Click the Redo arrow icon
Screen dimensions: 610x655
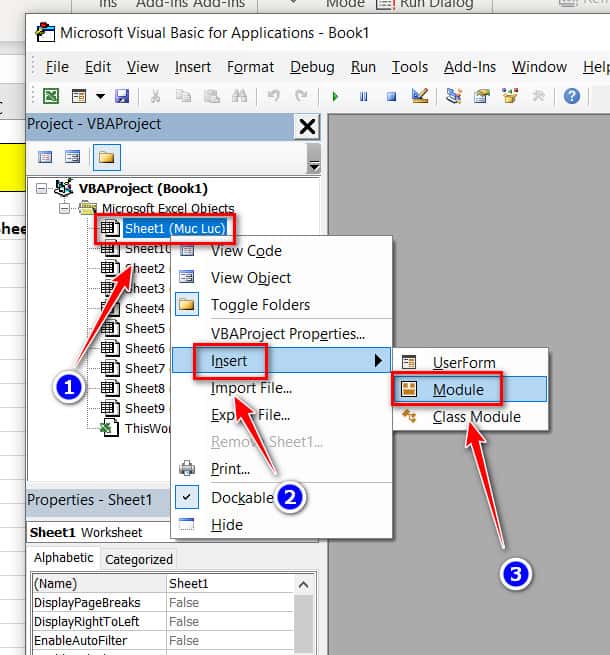tap(301, 96)
